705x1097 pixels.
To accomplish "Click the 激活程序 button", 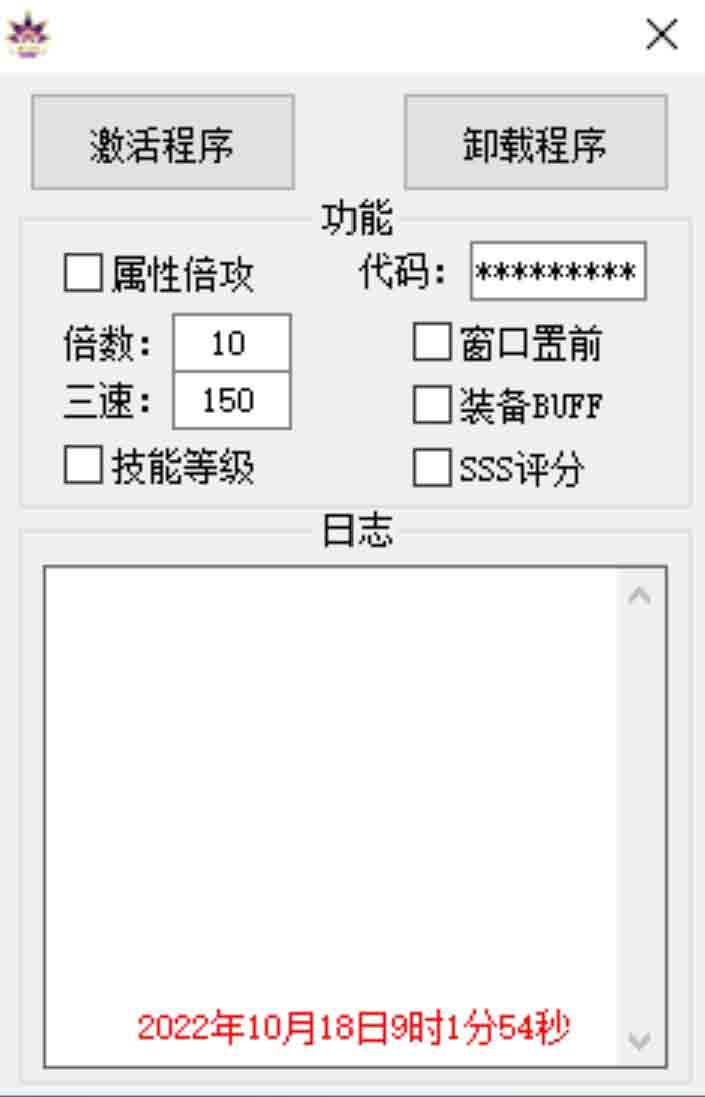I will pyautogui.click(x=162, y=143).
